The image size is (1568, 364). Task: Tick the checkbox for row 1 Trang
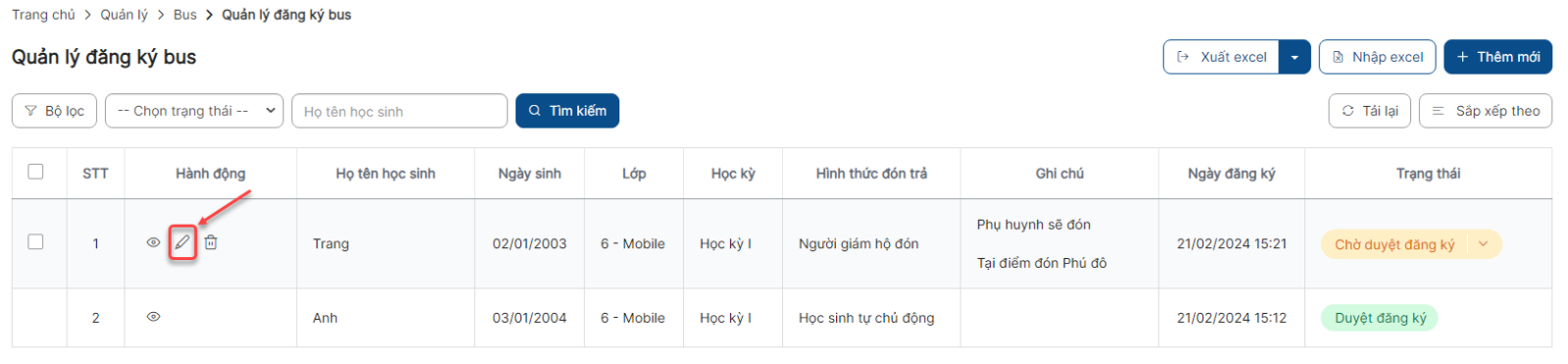tap(36, 241)
